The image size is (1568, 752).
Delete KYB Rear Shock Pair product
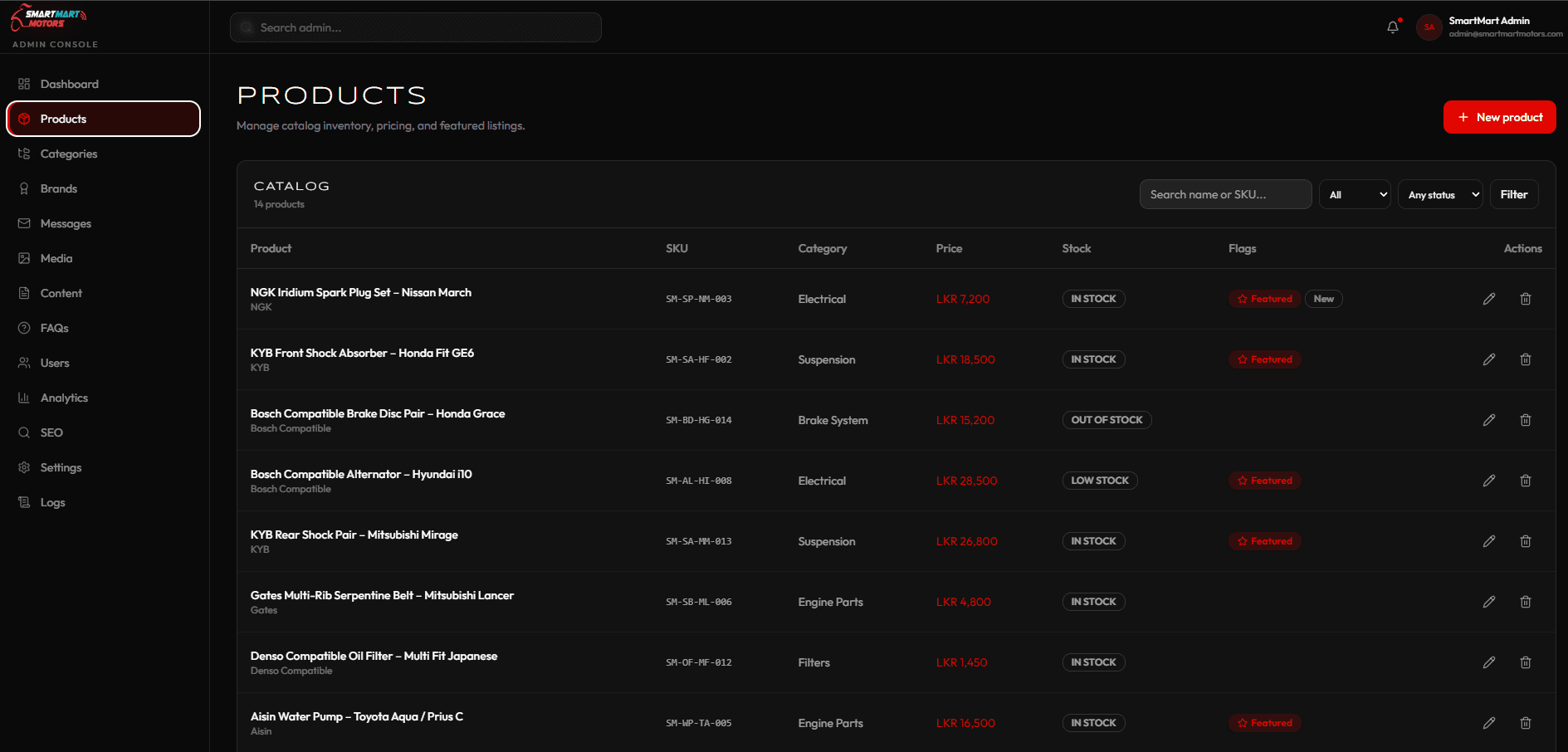(x=1526, y=541)
